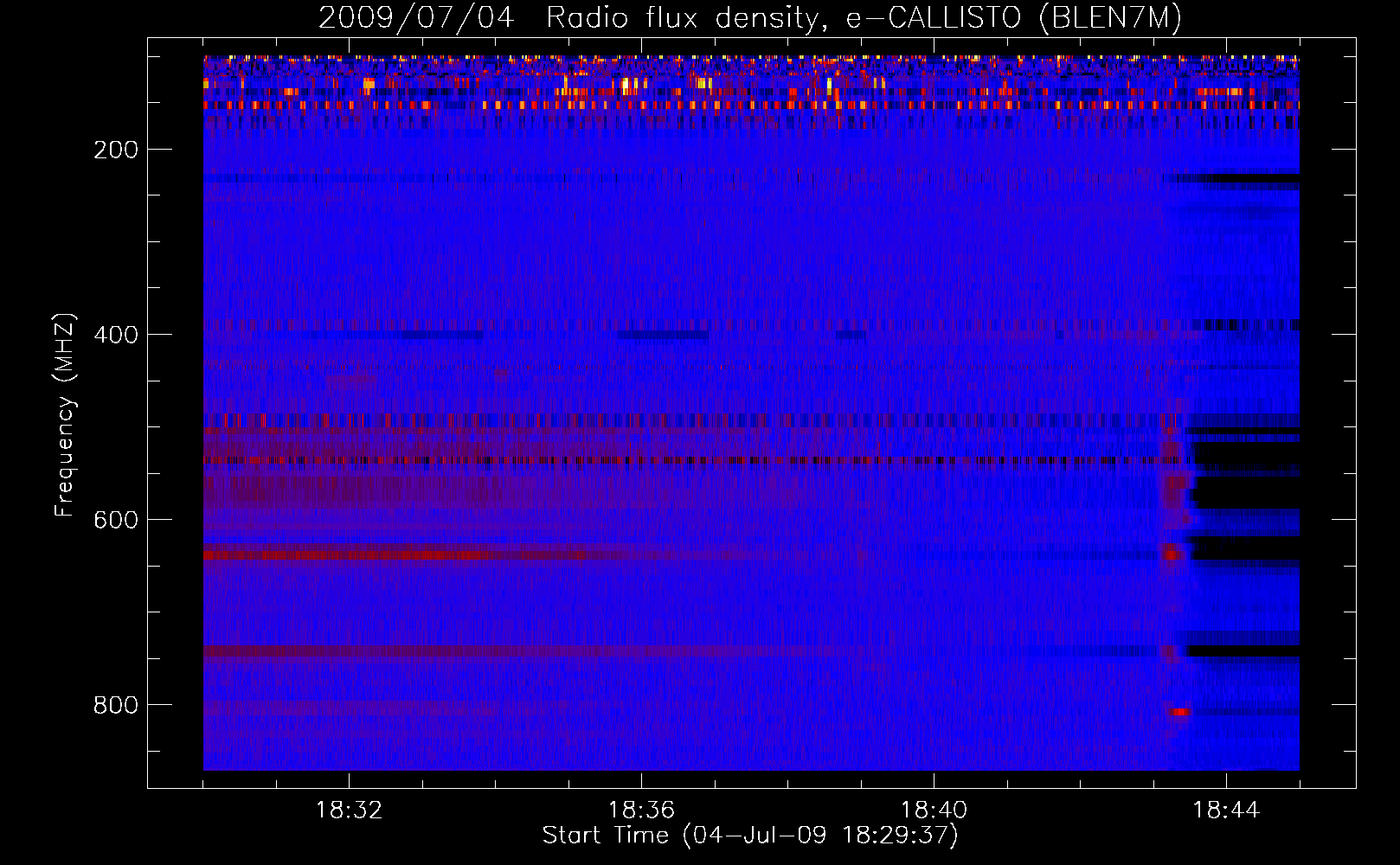Click the 'Frequency (MHZ)' axis label

[x=65, y=414]
